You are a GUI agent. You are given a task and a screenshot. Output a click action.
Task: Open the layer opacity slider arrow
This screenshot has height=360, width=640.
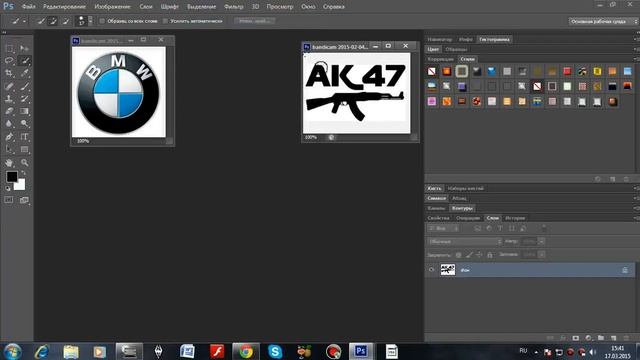[542, 242]
